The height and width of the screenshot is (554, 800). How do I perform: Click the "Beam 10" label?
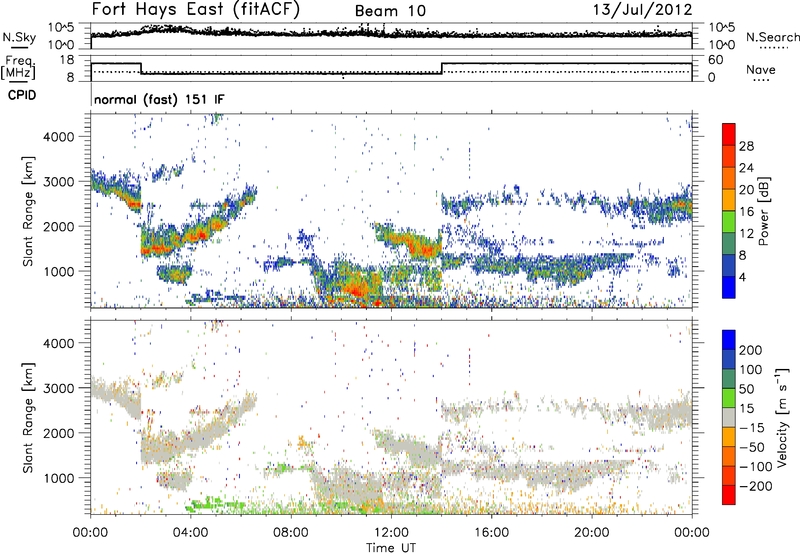[x=390, y=11]
